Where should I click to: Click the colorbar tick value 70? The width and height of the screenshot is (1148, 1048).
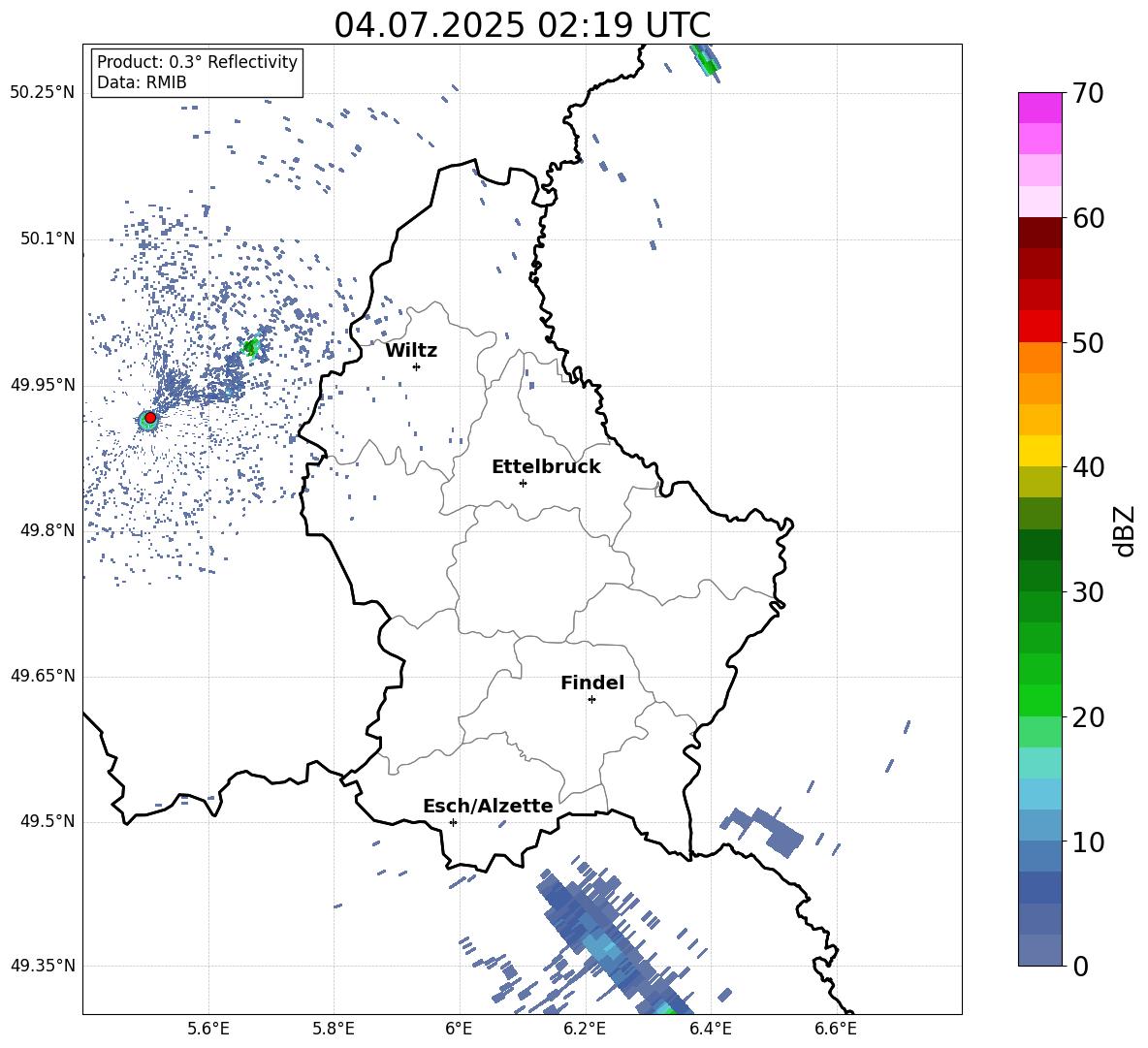1088,94
